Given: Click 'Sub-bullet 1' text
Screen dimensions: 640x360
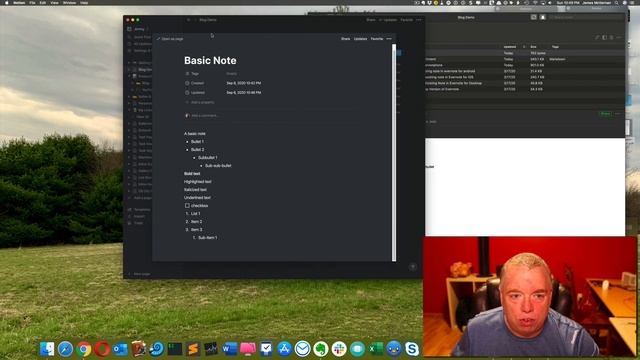Looking at the screenshot, I should point(207,158).
